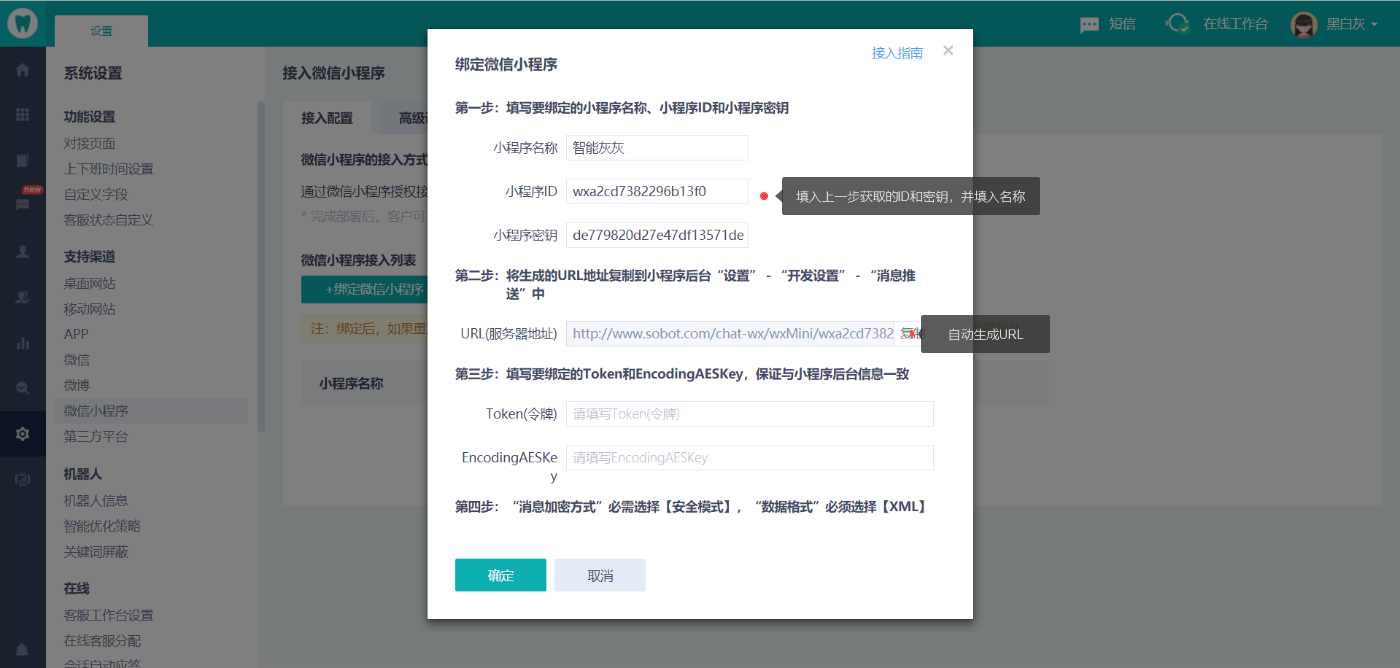
Task: Click the user avatar picture
Action: 1304,24
